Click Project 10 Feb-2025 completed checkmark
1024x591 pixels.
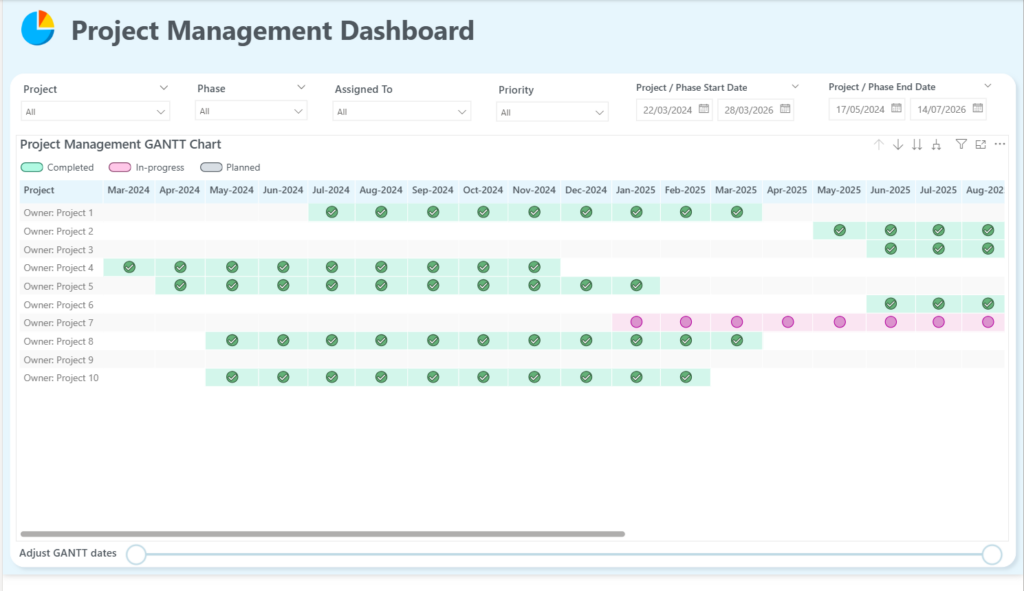click(686, 376)
